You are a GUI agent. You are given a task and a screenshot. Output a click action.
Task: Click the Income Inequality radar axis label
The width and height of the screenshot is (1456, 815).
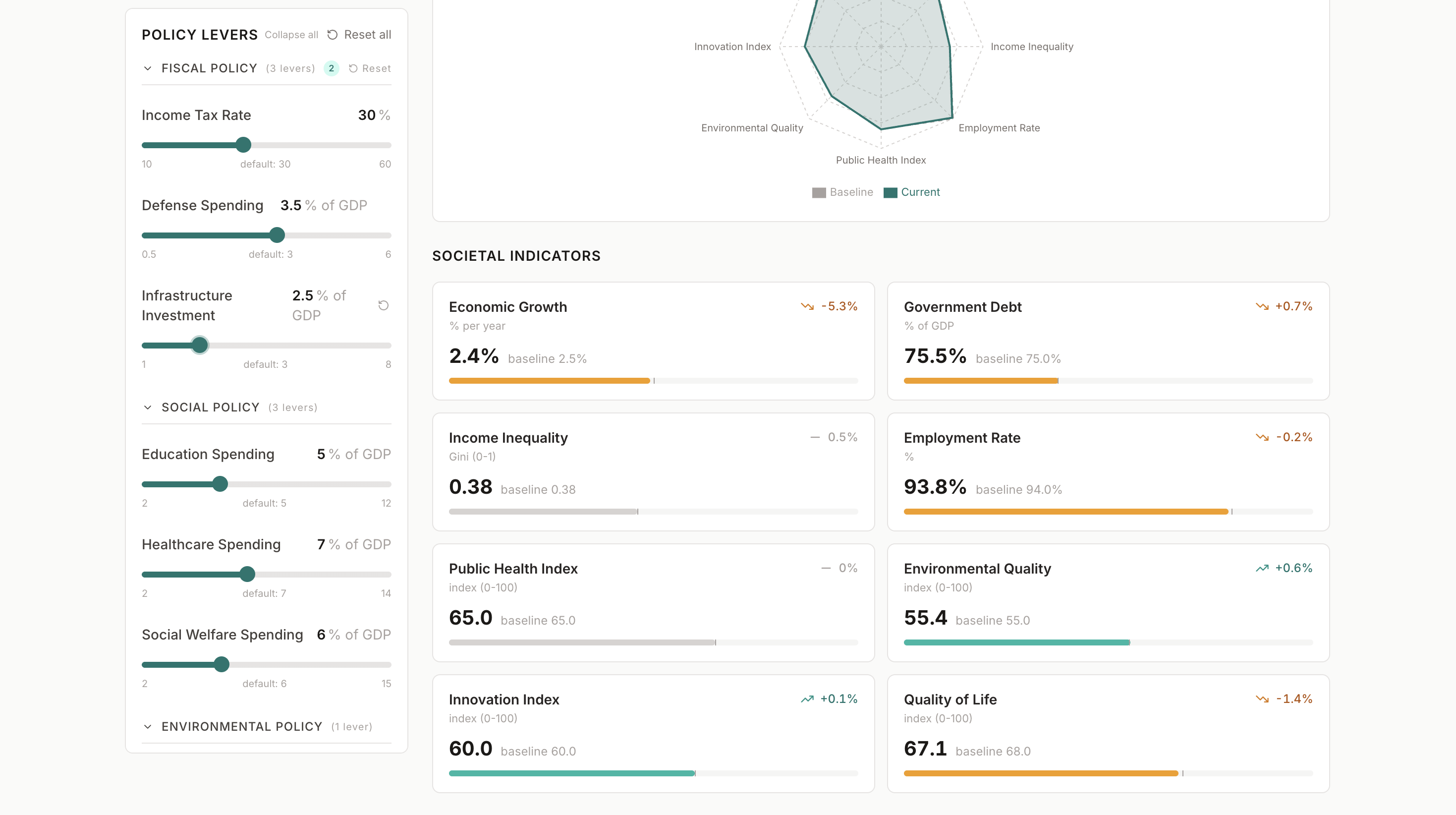pyautogui.click(x=1031, y=47)
